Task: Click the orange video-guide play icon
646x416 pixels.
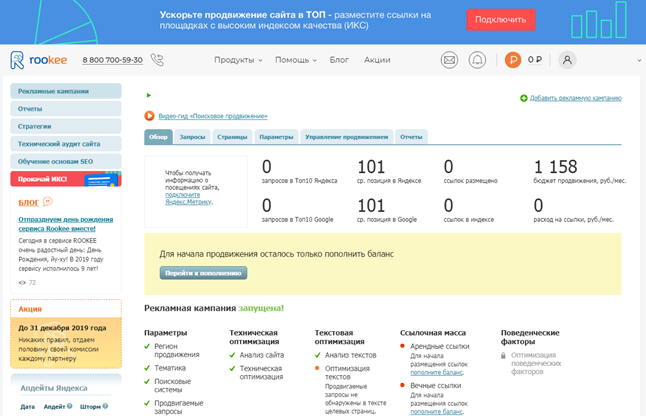Action: coord(149,116)
